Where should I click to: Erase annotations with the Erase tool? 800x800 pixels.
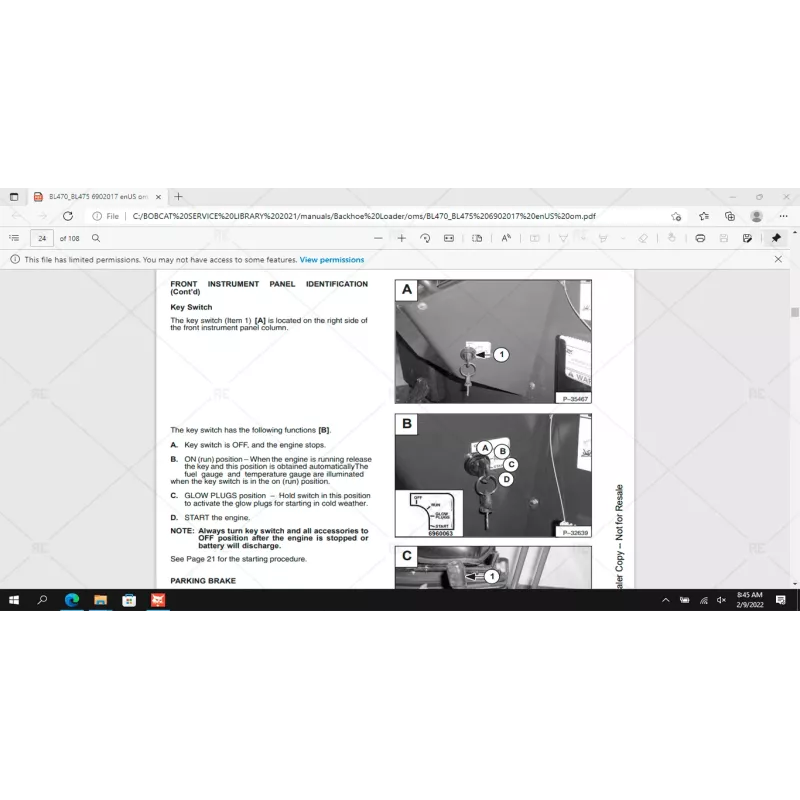(644, 238)
